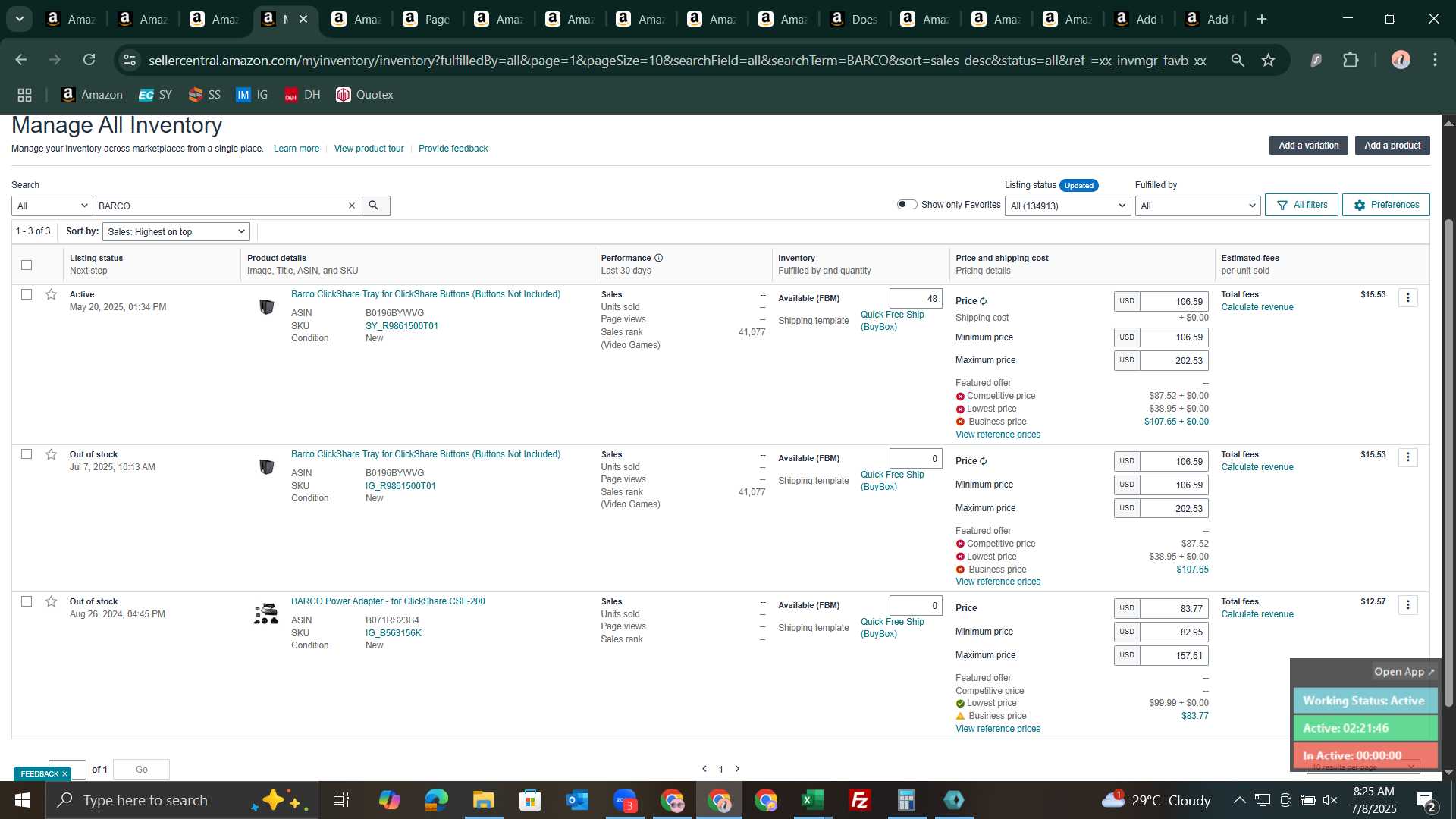Image resolution: width=1456 pixels, height=819 pixels.
Task: Open the actions menu for the Power Adapter row
Action: click(x=1407, y=605)
